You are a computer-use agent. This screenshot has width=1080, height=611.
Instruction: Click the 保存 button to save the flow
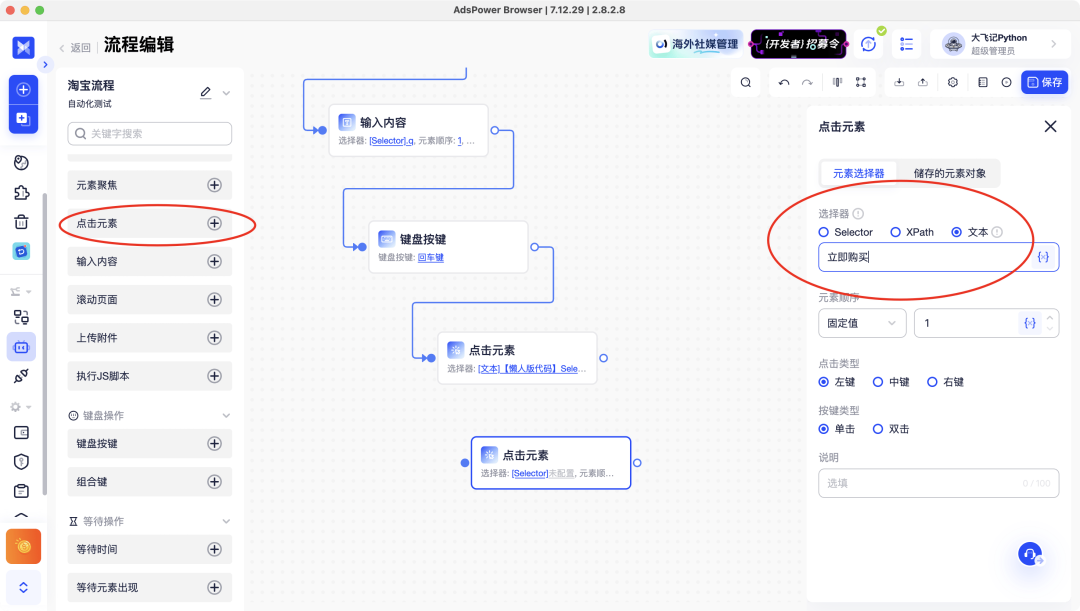pyautogui.click(x=1044, y=82)
